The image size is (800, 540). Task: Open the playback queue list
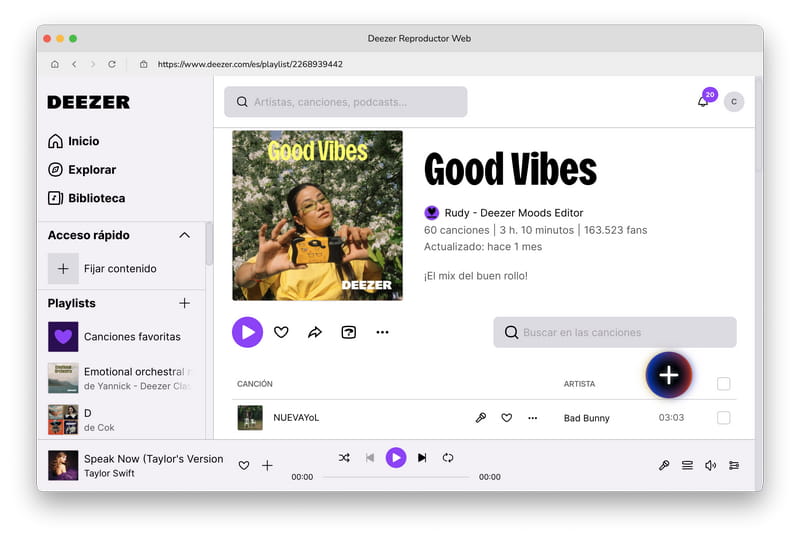687,465
